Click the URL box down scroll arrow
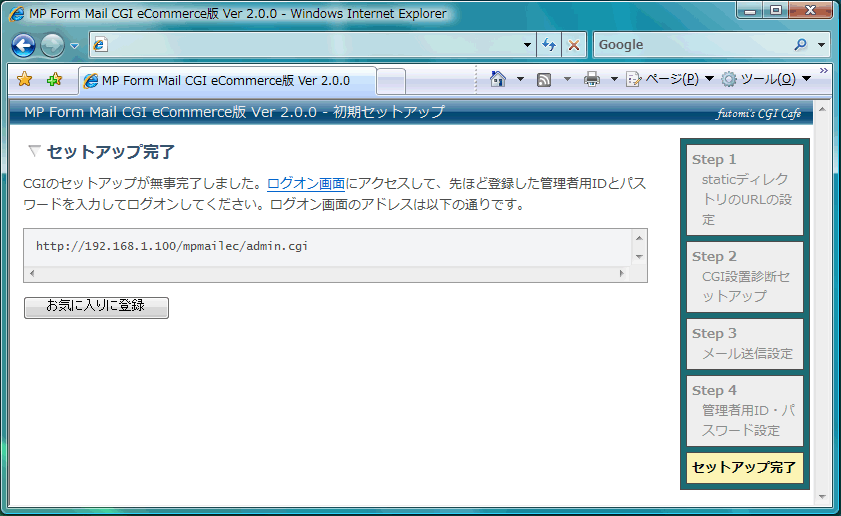Viewport: 841px width, 516px height. (x=639, y=256)
